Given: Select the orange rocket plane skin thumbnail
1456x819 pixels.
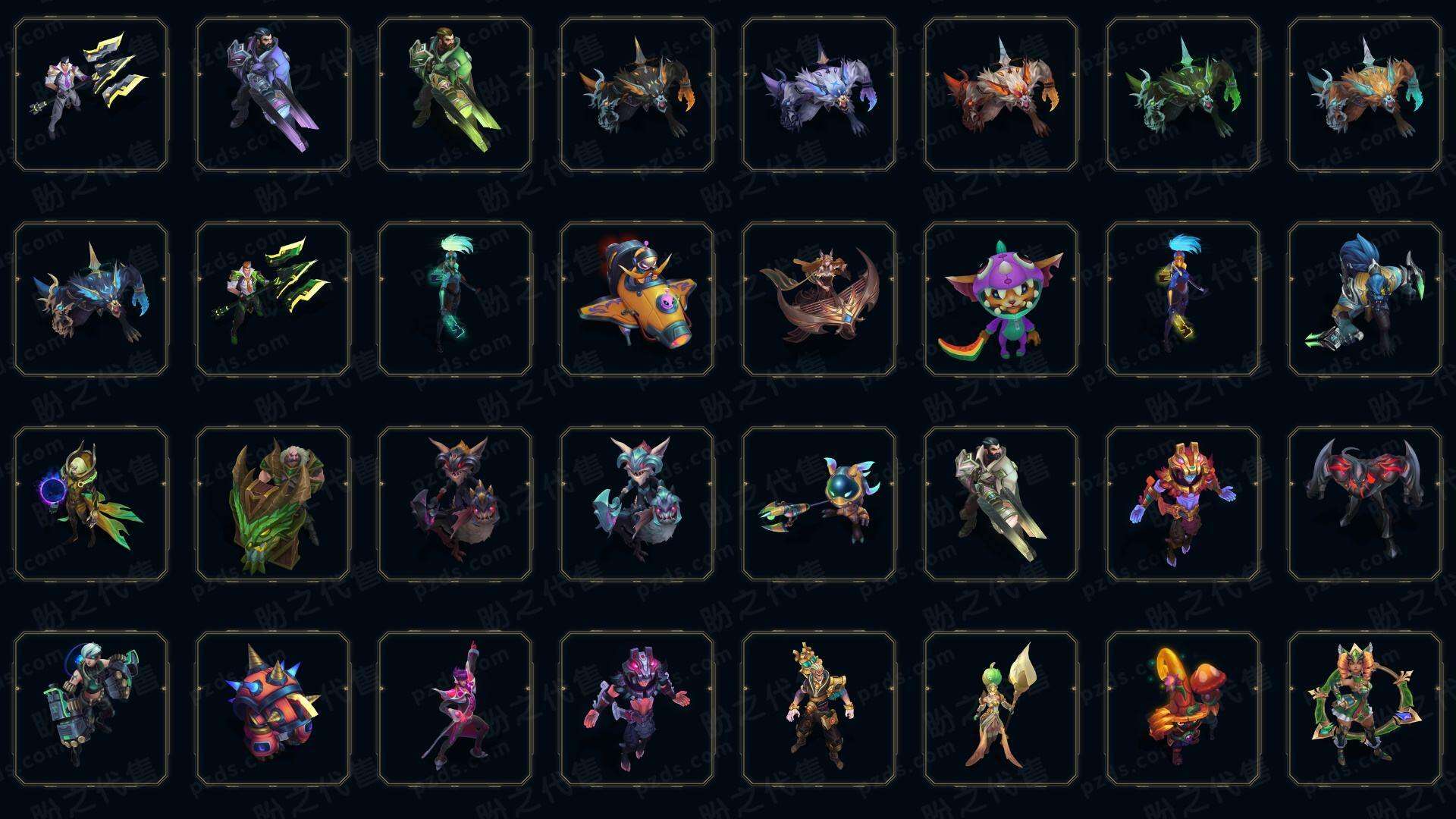Looking at the screenshot, I should click(637, 299).
